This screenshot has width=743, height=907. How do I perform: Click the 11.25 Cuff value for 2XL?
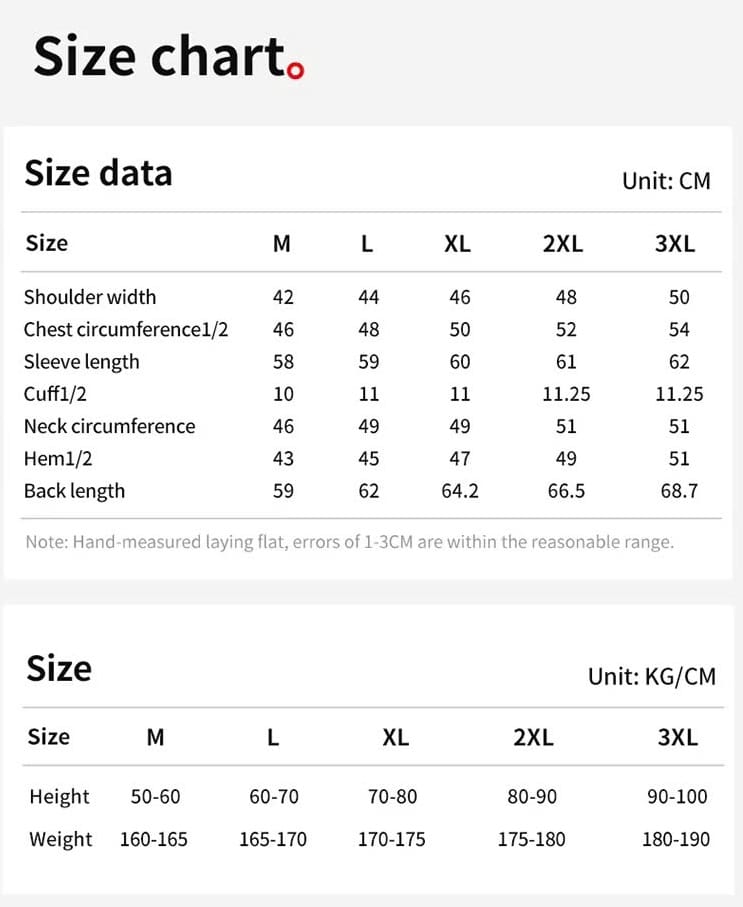coord(566,394)
